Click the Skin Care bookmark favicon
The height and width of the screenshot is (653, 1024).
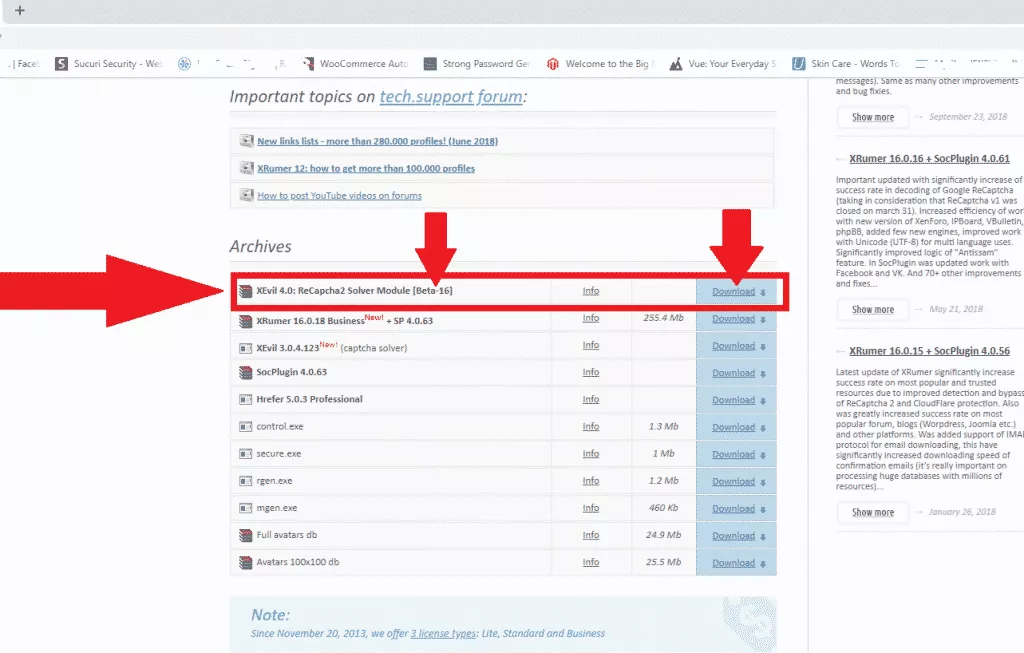click(798, 64)
